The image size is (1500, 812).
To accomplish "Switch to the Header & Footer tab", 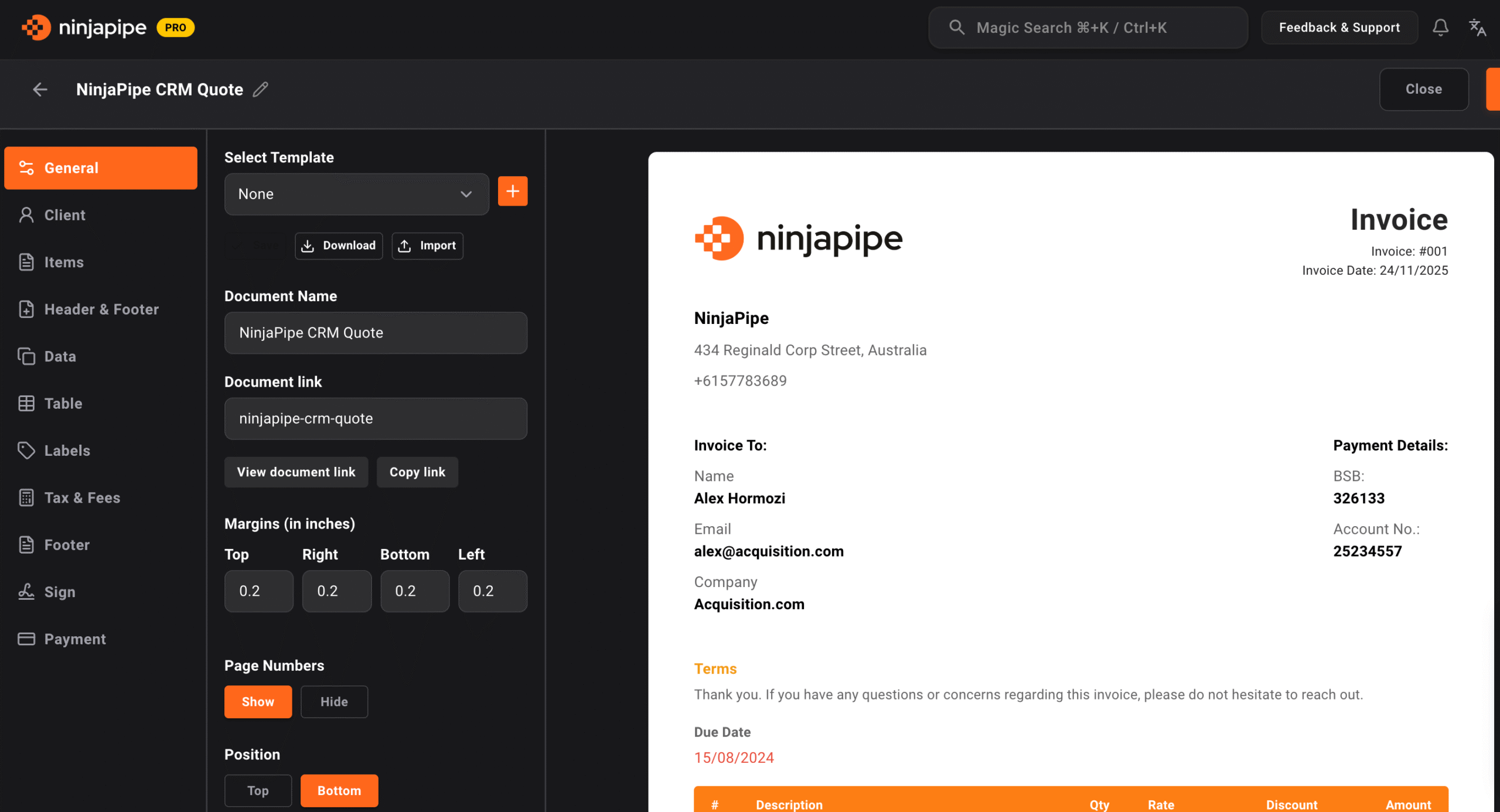I will pos(101,309).
